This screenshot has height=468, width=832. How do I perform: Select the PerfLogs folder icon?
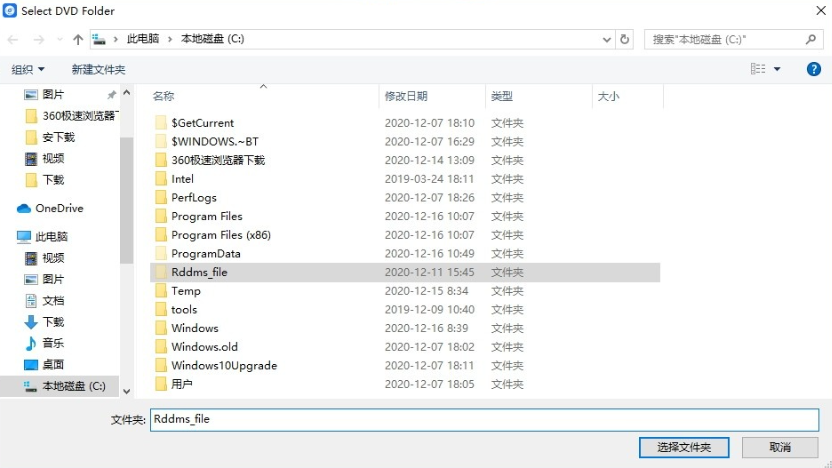(x=161, y=197)
